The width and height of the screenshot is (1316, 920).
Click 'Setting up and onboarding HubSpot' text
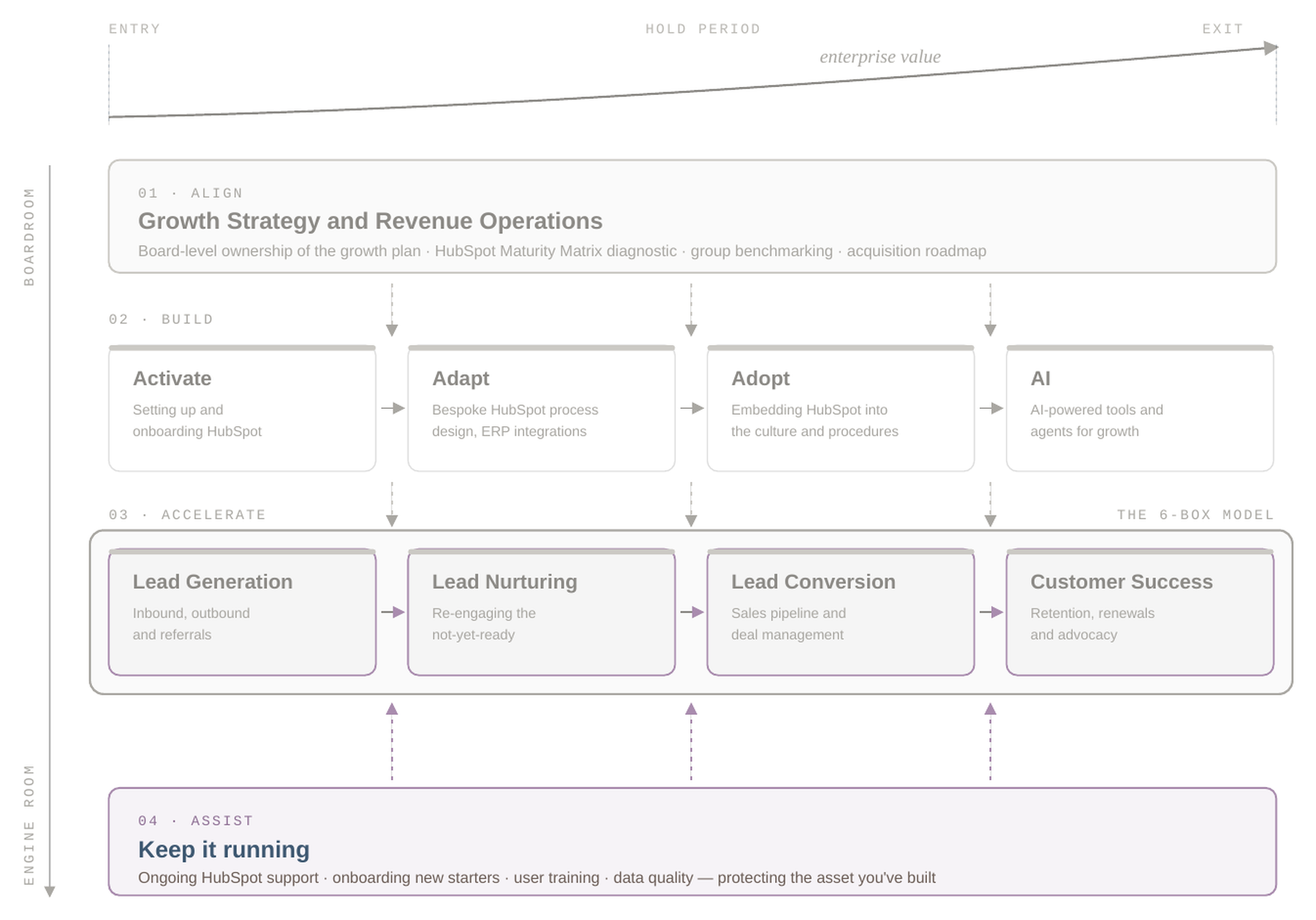point(197,421)
